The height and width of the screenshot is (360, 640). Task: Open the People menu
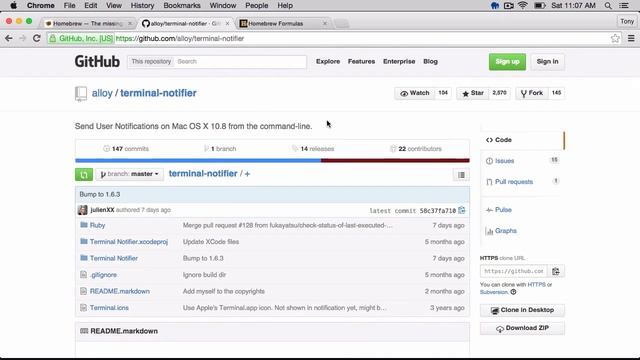tap(257, 6)
